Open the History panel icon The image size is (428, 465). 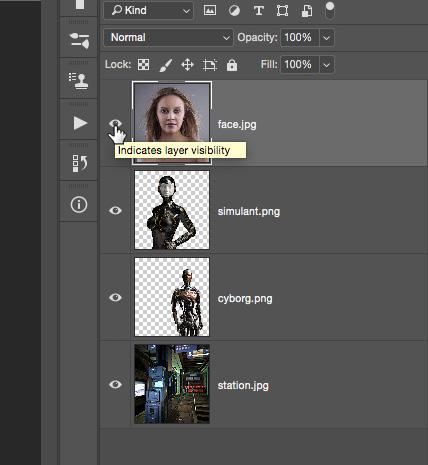(80, 163)
